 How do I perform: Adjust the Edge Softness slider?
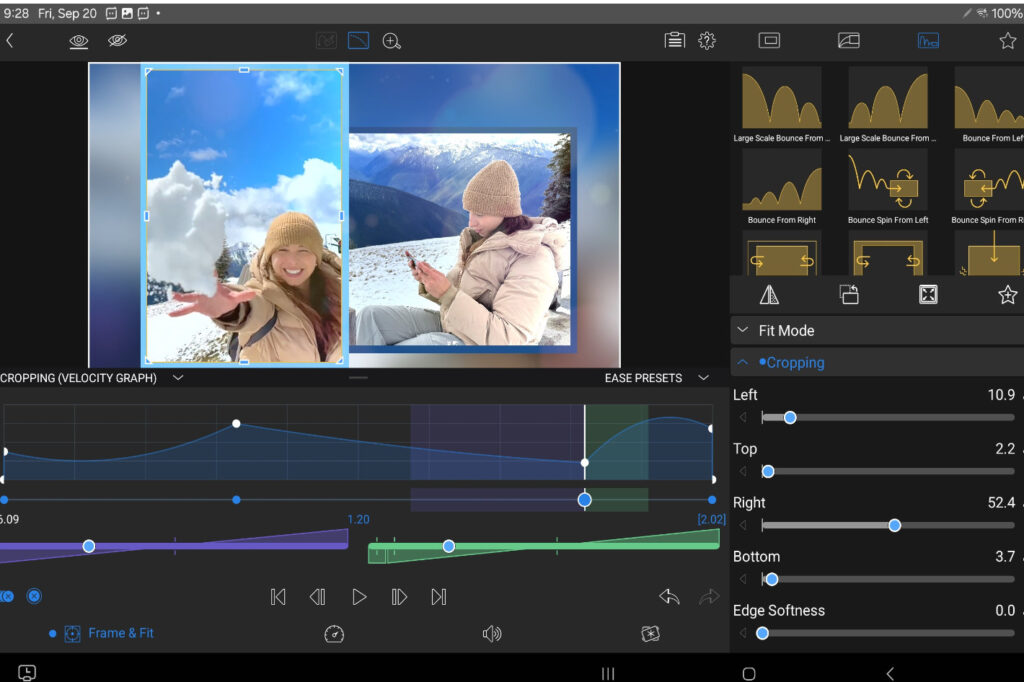(762, 633)
